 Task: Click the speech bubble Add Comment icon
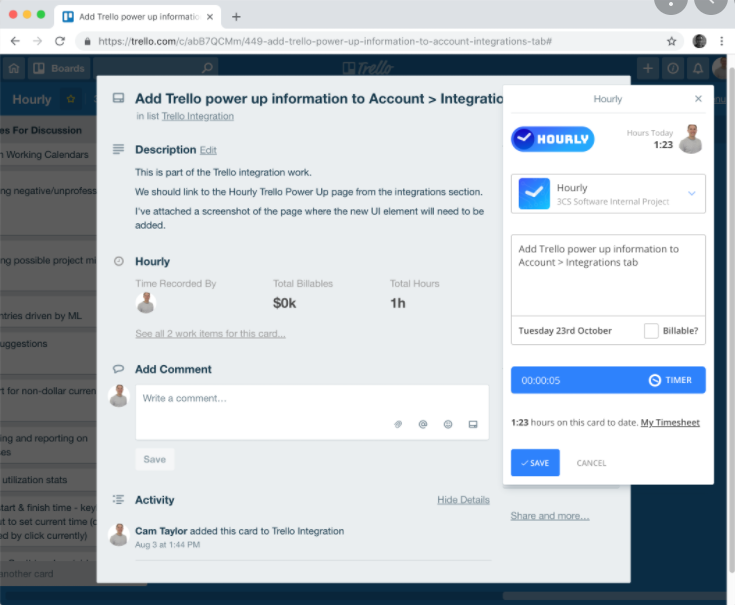pyautogui.click(x=118, y=369)
